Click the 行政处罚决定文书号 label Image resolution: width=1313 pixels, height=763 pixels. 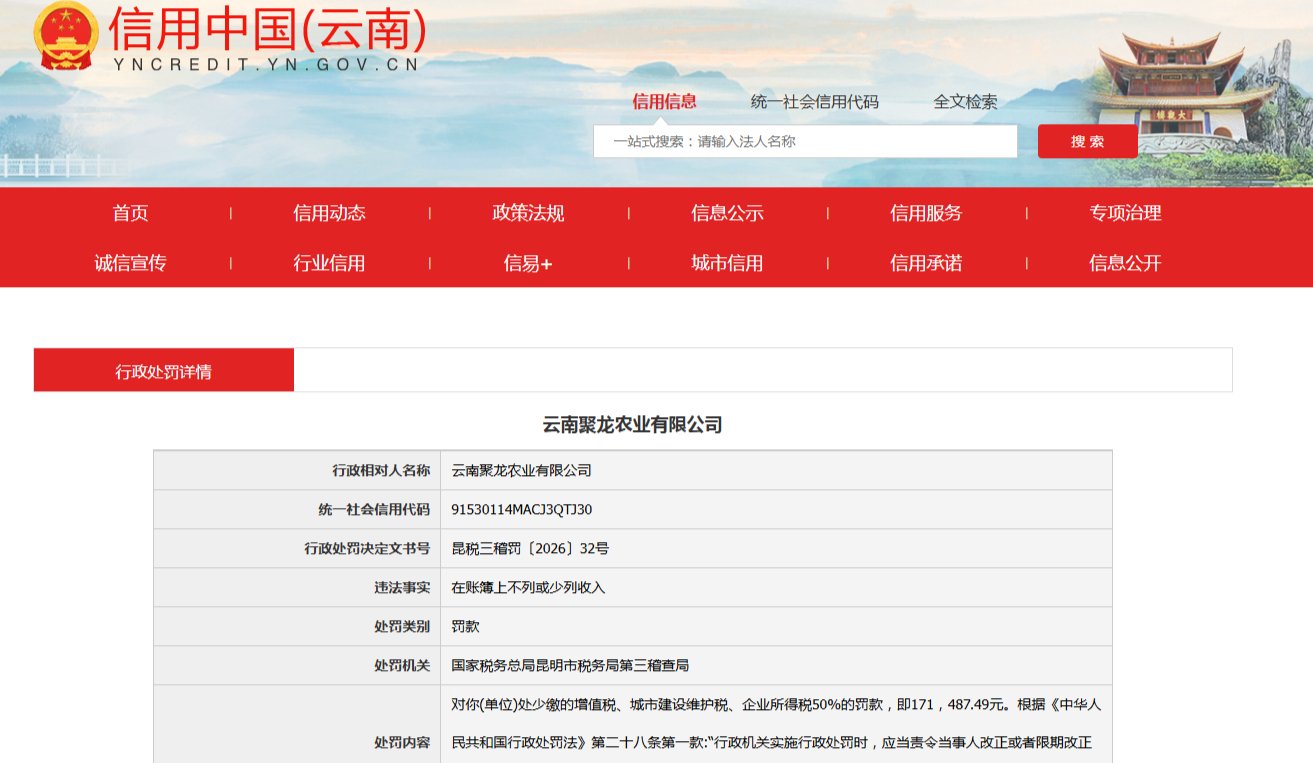(367, 548)
